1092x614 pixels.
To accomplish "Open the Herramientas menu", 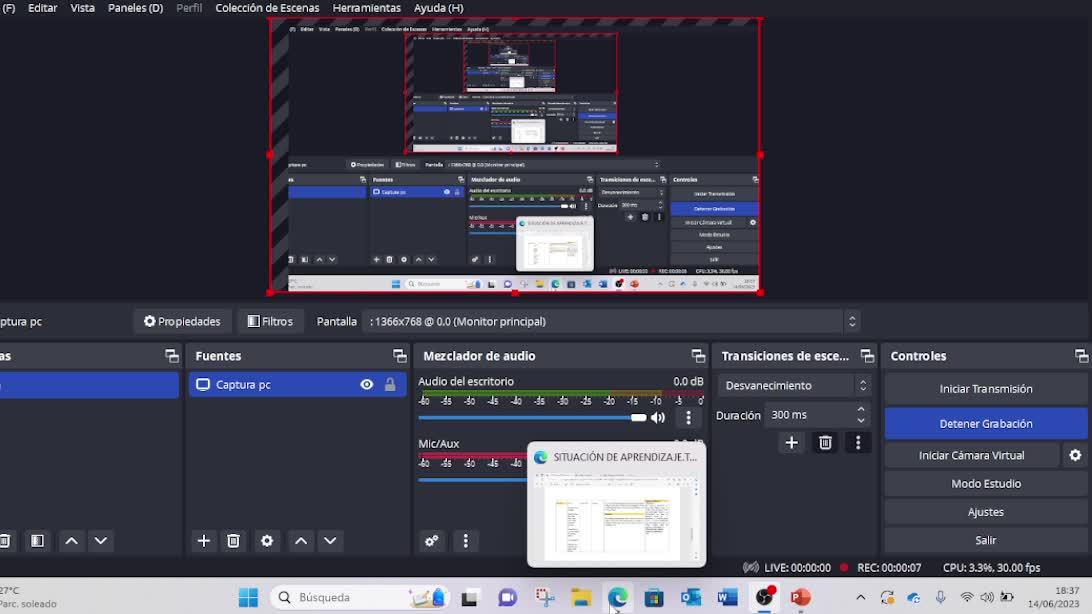I will click(x=366, y=8).
